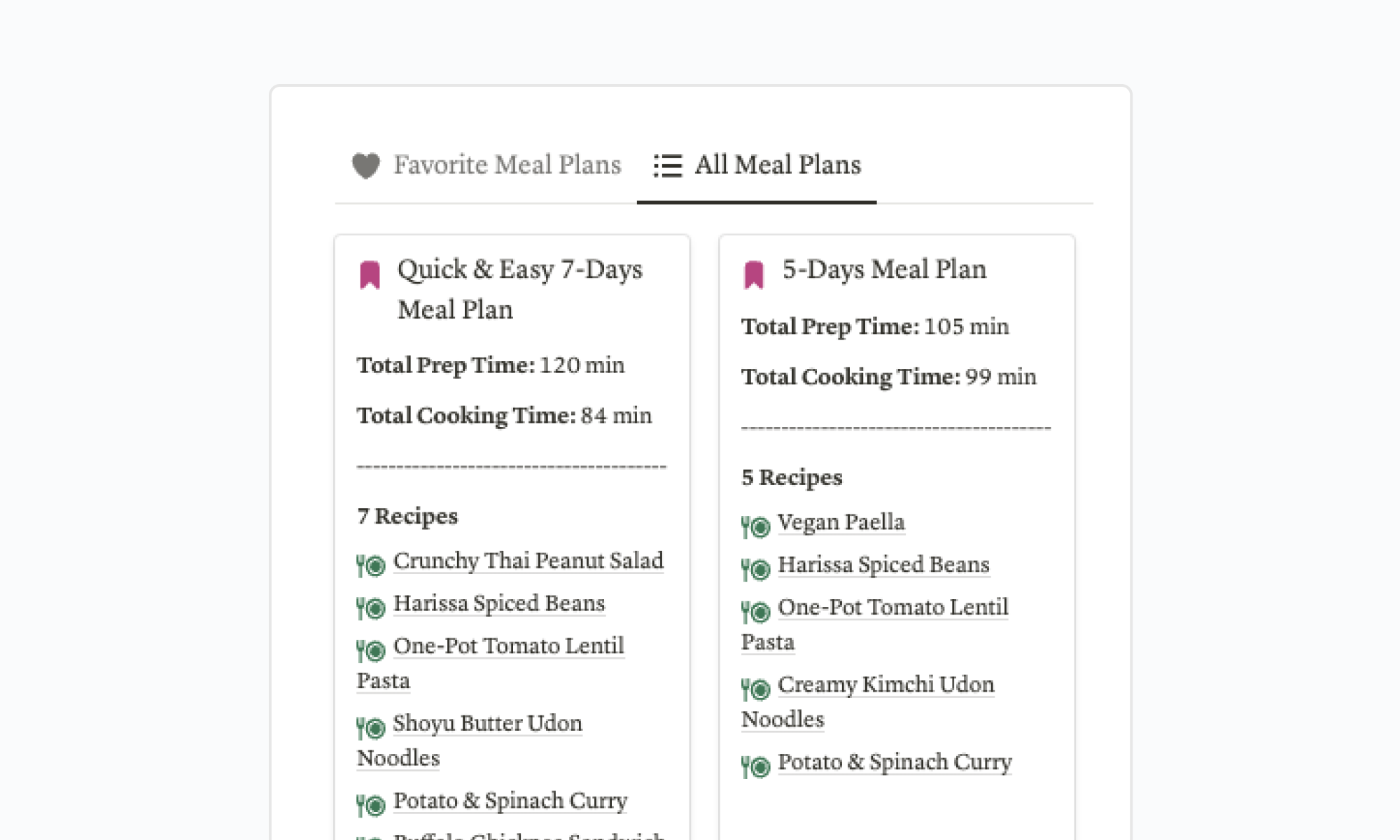The height and width of the screenshot is (840, 1400).
Task: Click the heart icon beside Favorite Meal Plans
Action: [365, 166]
